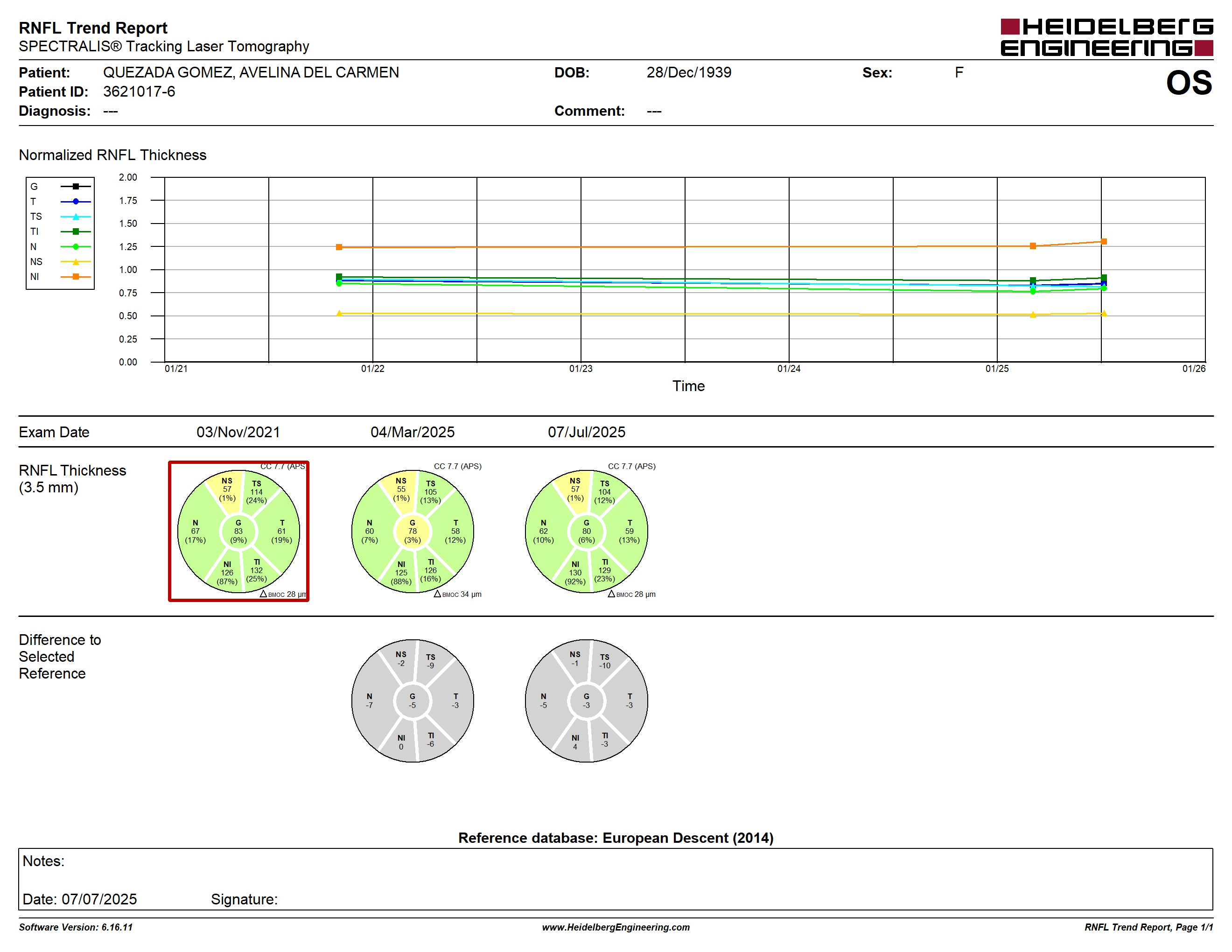Click BMOC 34 µm label
Image resolution: width=1232 pixels, height=952 pixels.
[x=457, y=594]
